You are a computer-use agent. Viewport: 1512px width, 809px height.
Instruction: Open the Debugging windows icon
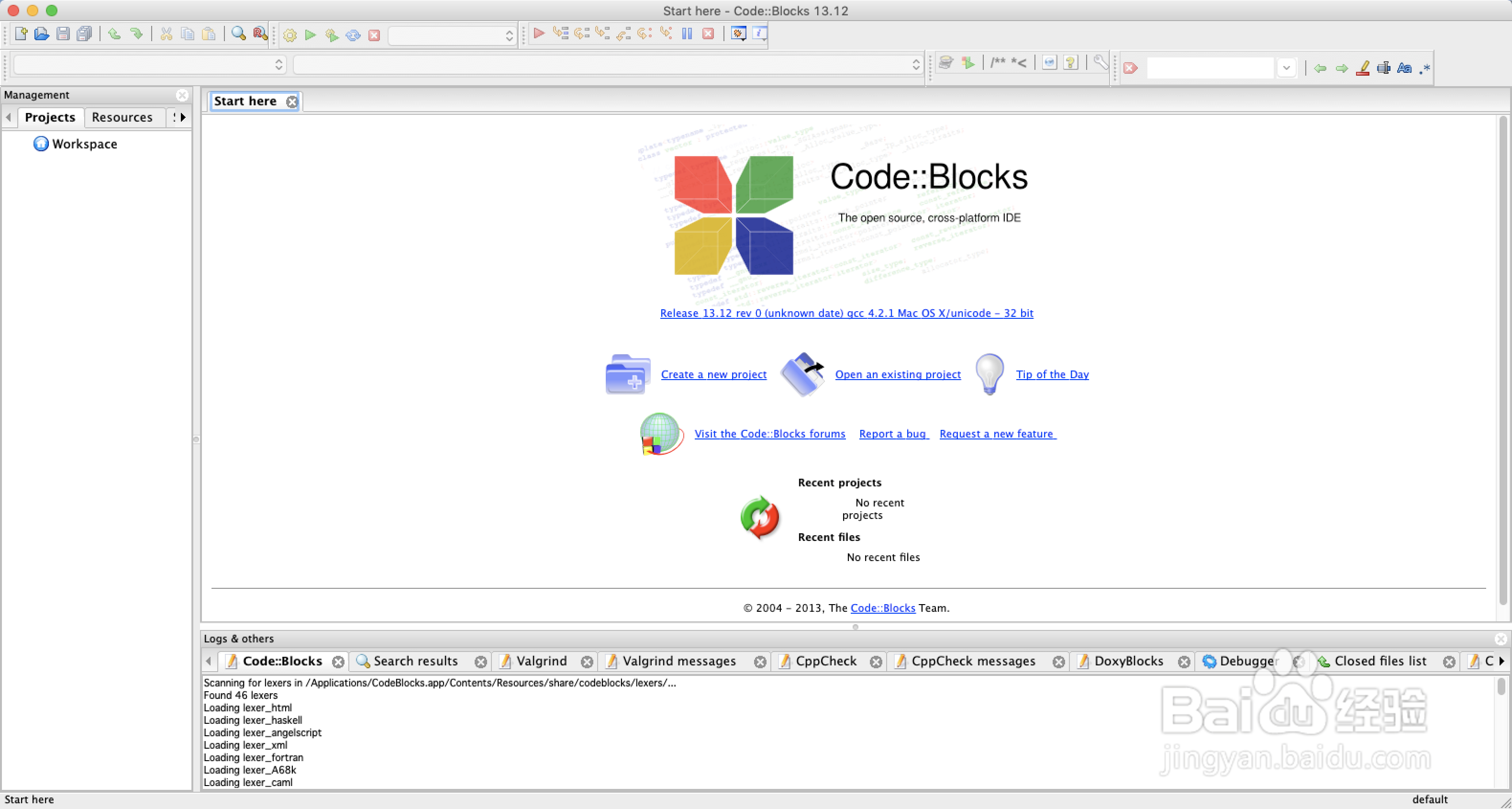point(739,34)
